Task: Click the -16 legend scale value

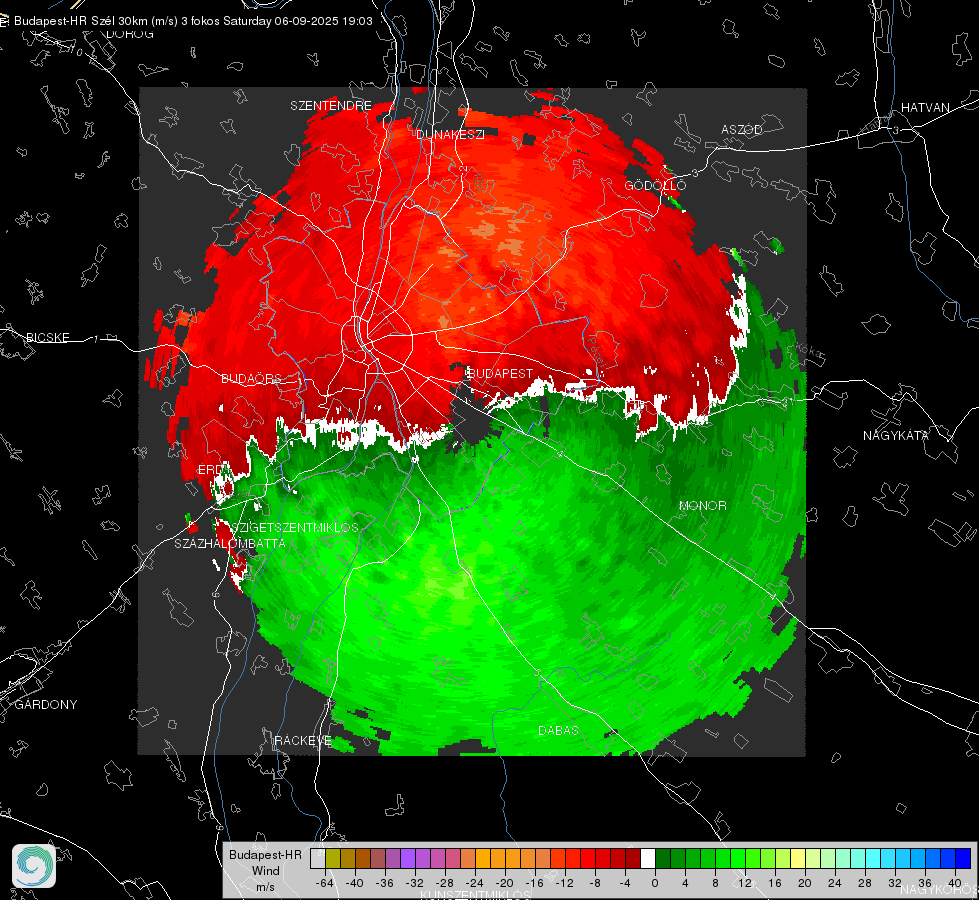Action: 534,883
